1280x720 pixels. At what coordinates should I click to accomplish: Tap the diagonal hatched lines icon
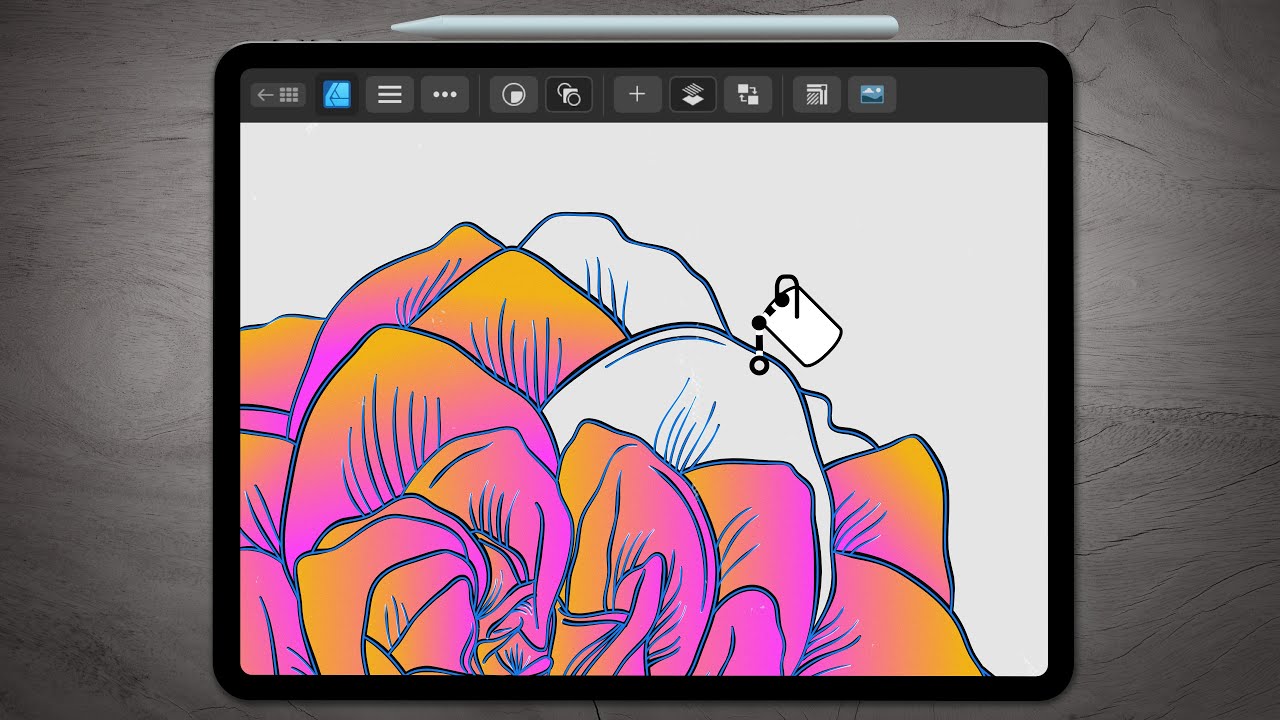[x=817, y=95]
